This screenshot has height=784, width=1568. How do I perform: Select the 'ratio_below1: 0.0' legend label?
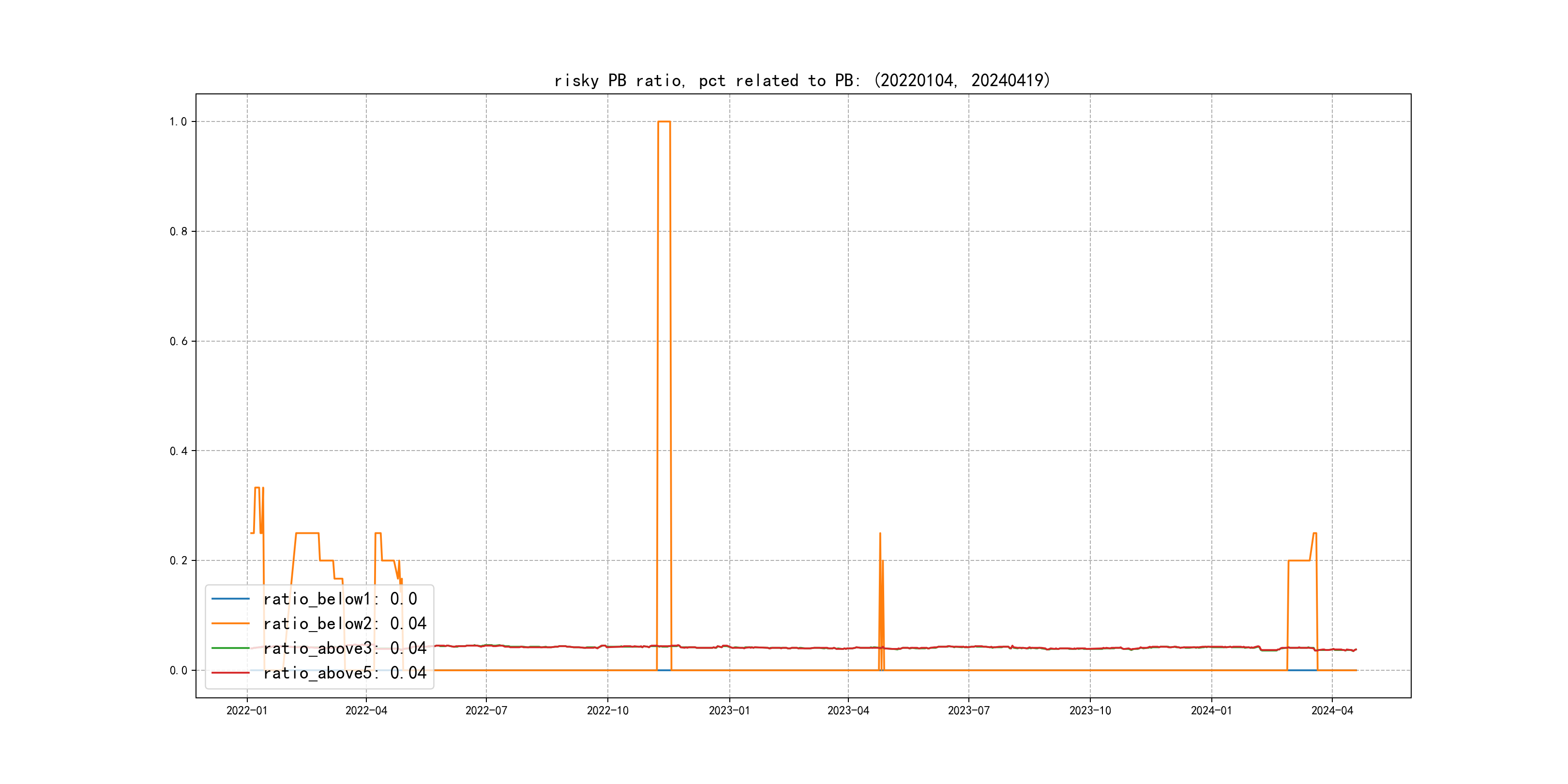[x=340, y=599]
